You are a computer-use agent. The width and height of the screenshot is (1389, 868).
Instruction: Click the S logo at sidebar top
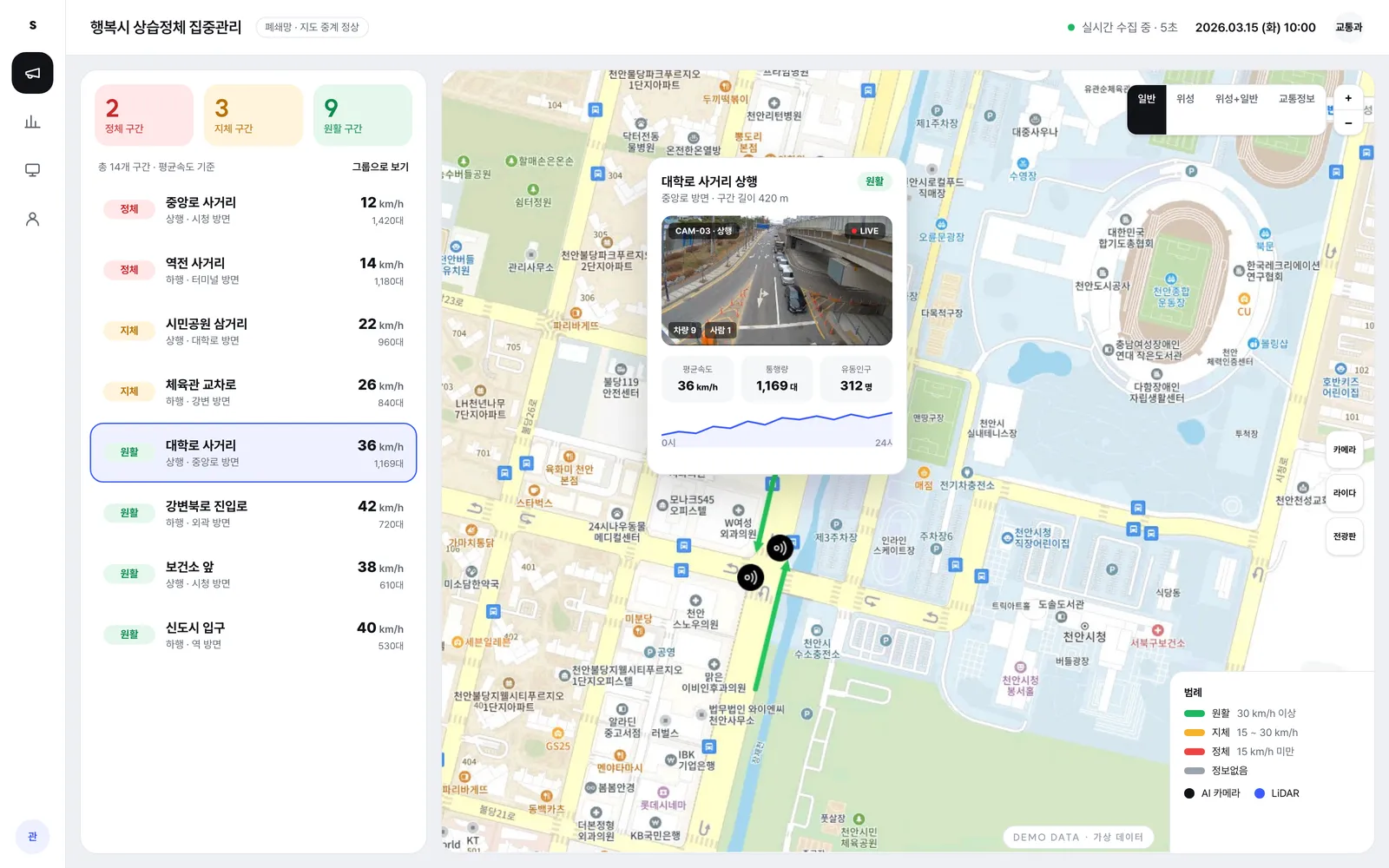(32, 25)
